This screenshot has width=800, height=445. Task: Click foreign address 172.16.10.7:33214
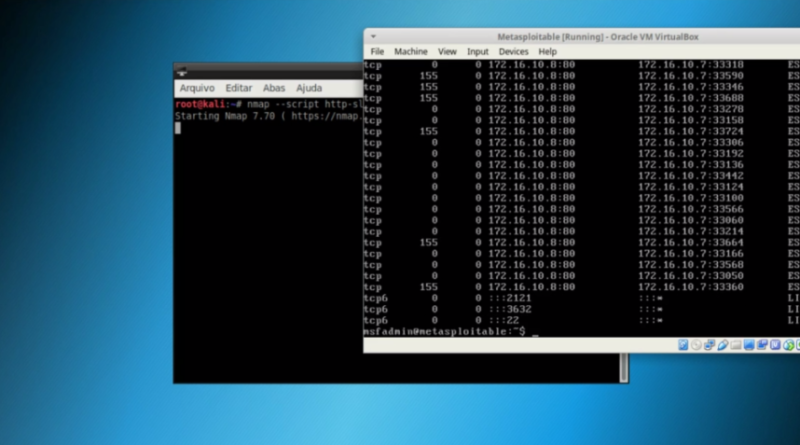pos(691,232)
